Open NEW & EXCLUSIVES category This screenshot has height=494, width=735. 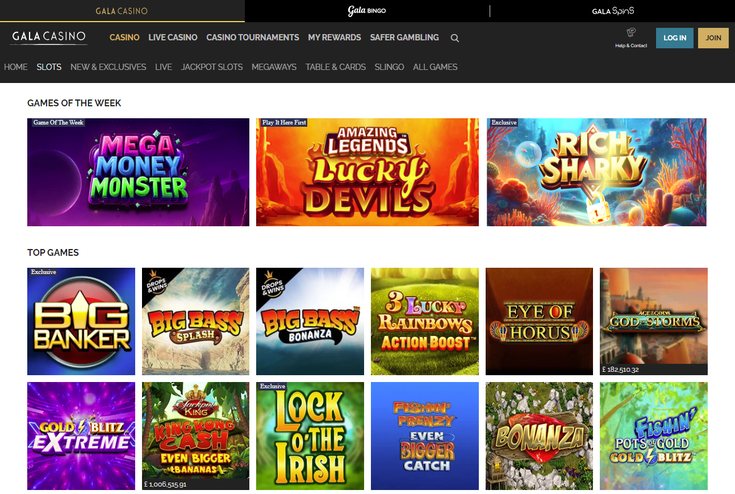pyautogui.click(x=108, y=67)
